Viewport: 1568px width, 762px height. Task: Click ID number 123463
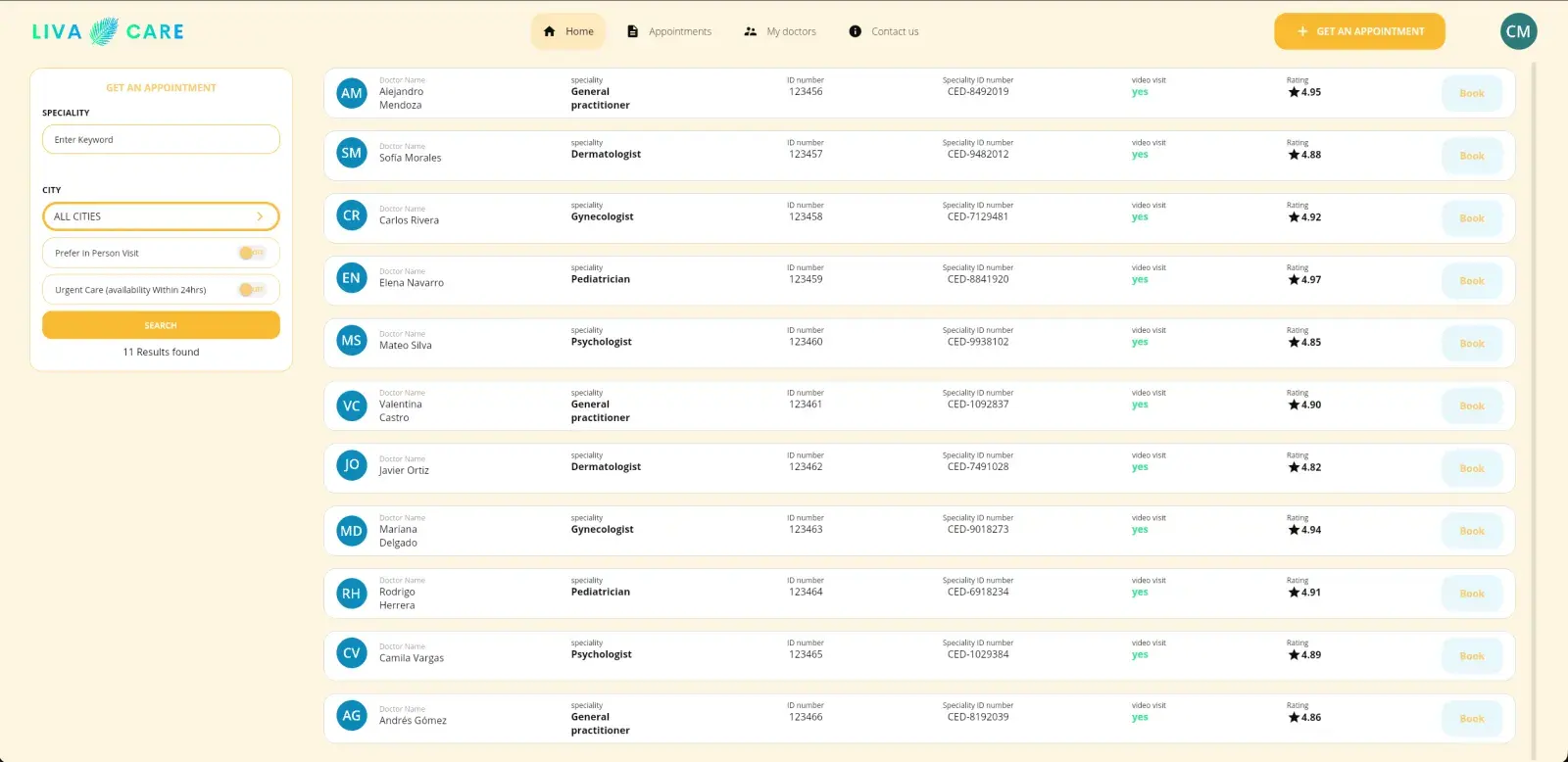click(806, 530)
